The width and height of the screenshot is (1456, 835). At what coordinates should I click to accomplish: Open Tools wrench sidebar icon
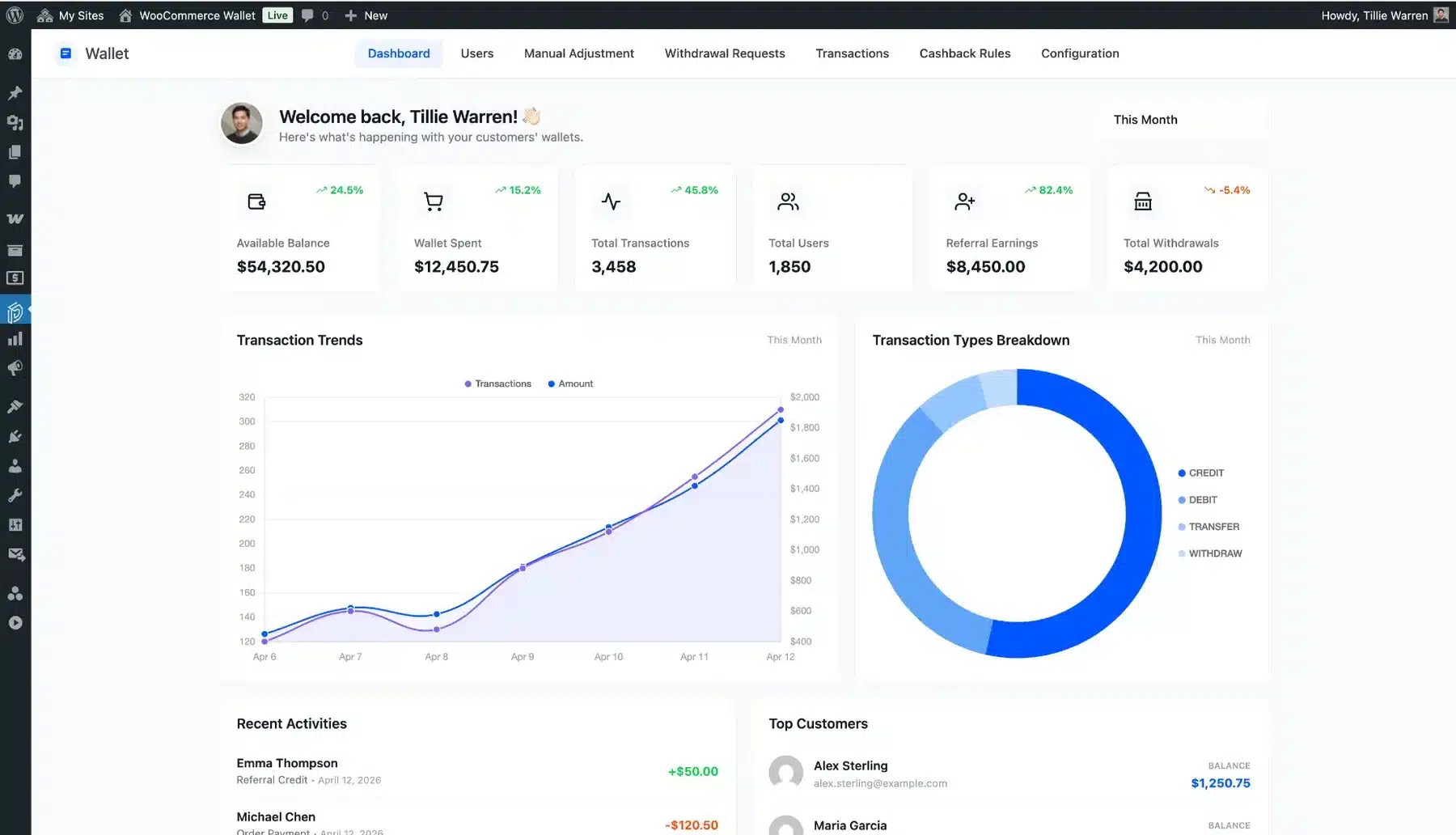coord(15,495)
